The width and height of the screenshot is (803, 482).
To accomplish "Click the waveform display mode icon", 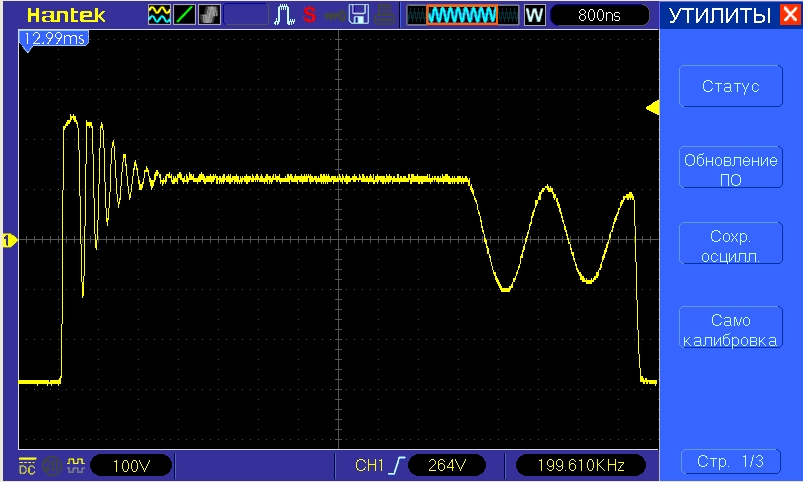I will point(159,15).
